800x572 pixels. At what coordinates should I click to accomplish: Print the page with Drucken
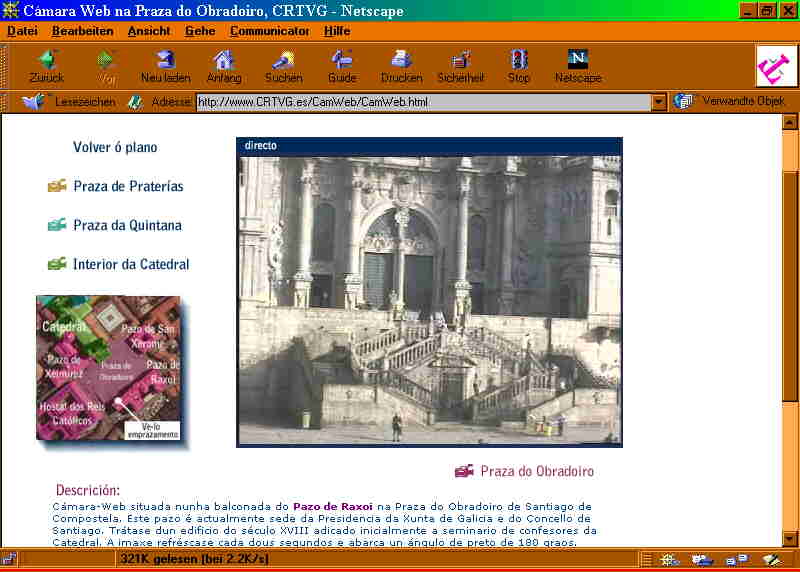(x=400, y=66)
